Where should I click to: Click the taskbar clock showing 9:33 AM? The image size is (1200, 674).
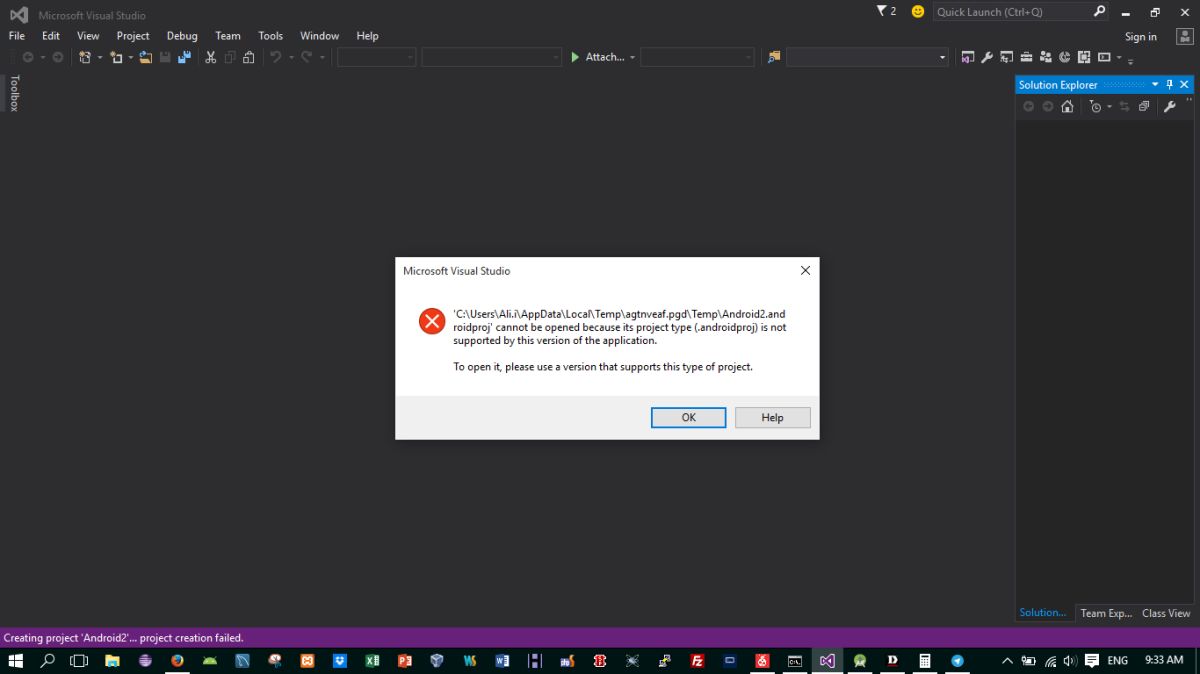point(1164,660)
